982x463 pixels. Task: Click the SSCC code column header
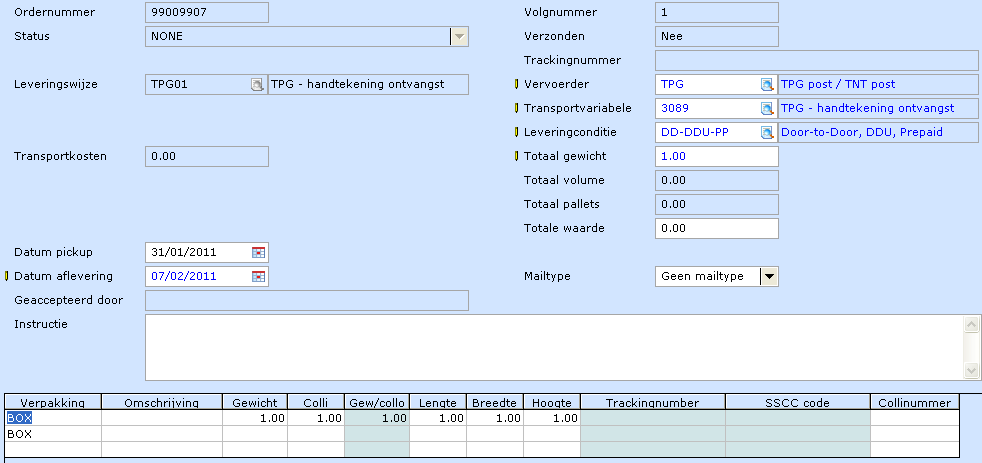click(798, 402)
